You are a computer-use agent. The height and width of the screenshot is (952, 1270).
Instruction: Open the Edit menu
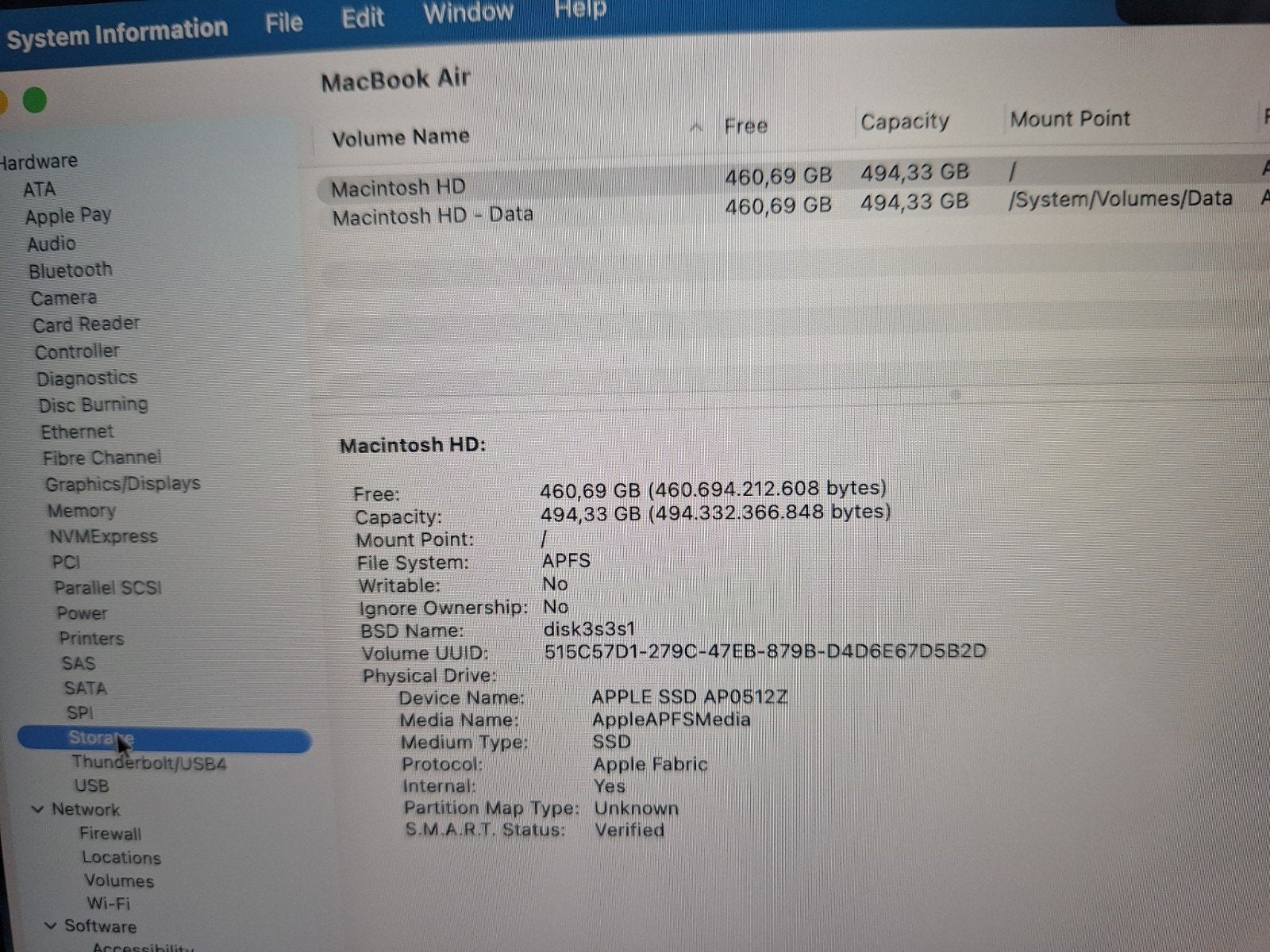[x=363, y=17]
